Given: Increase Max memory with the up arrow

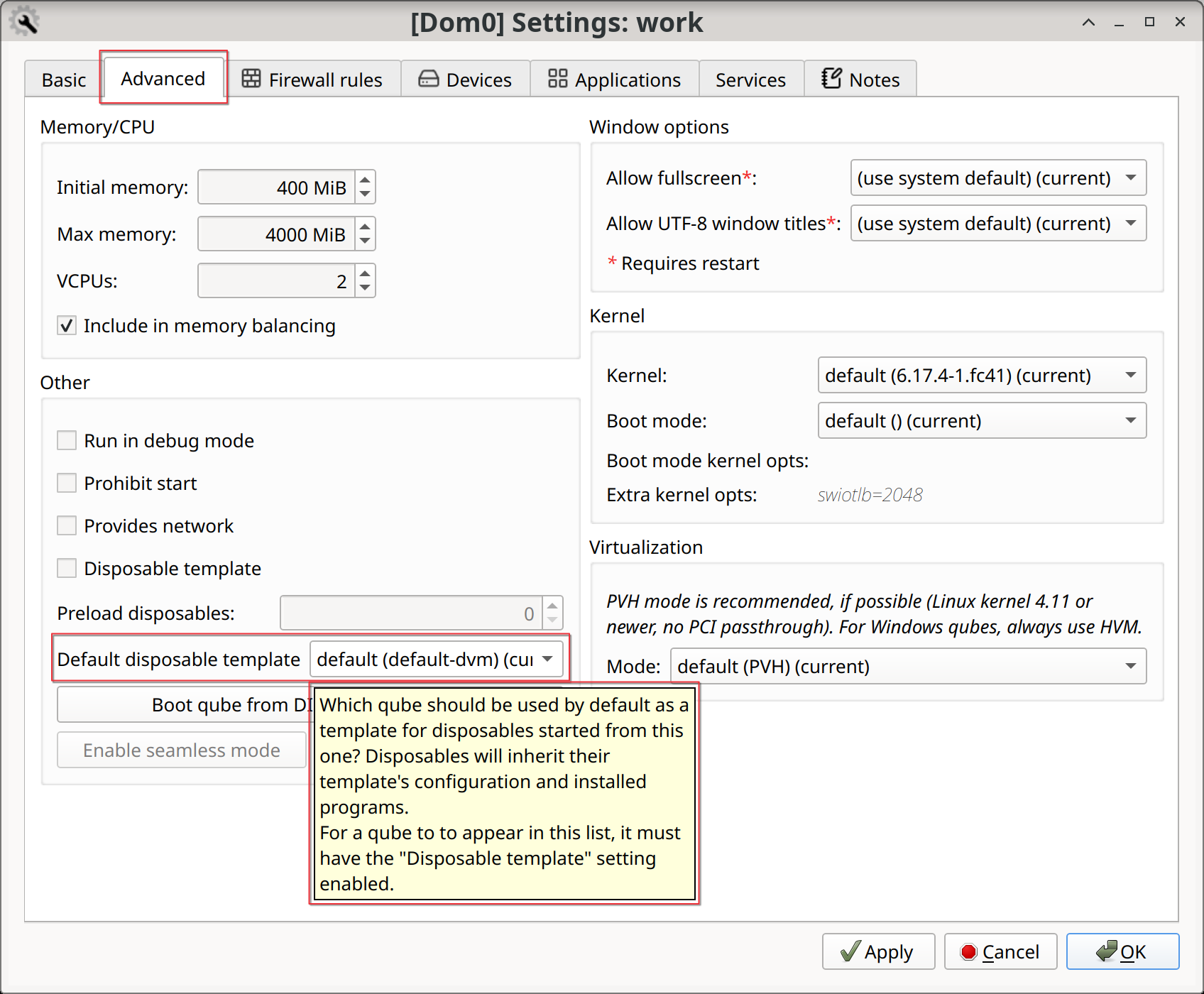Looking at the screenshot, I should pyautogui.click(x=363, y=227).
